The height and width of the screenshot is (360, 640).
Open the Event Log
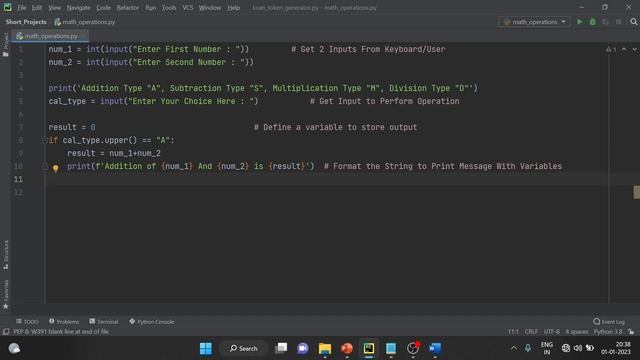pos(609,322)
